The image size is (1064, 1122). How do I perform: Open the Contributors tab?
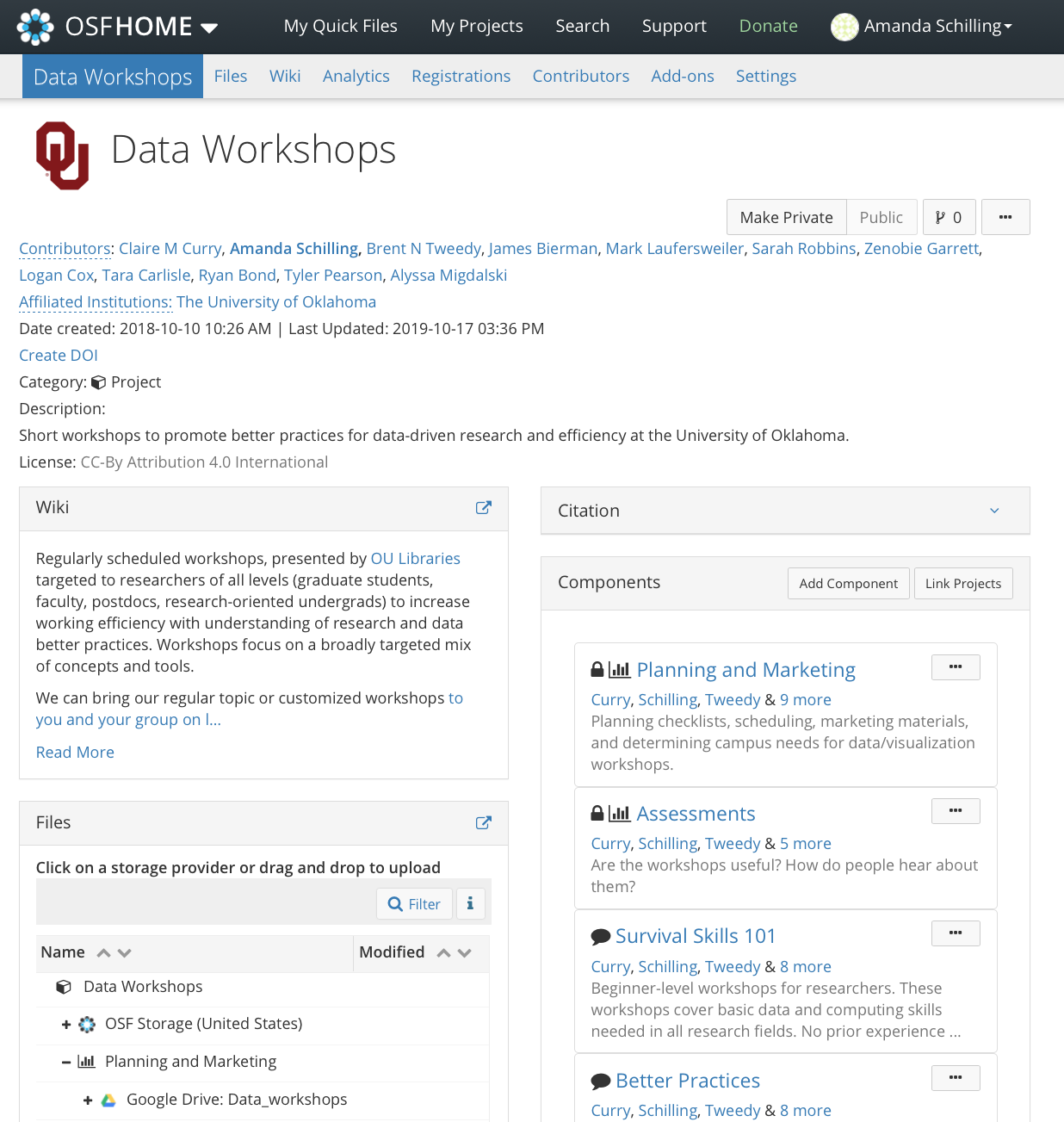point(580,77)
